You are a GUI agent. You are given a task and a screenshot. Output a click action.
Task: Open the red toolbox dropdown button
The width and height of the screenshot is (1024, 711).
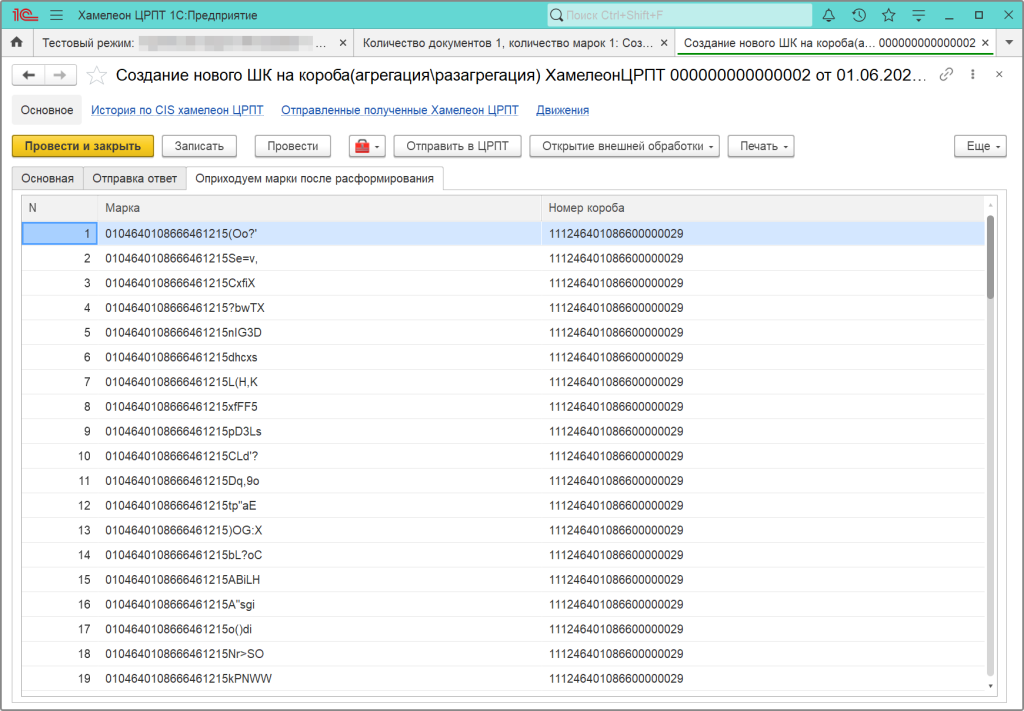(x=367, y=146)
